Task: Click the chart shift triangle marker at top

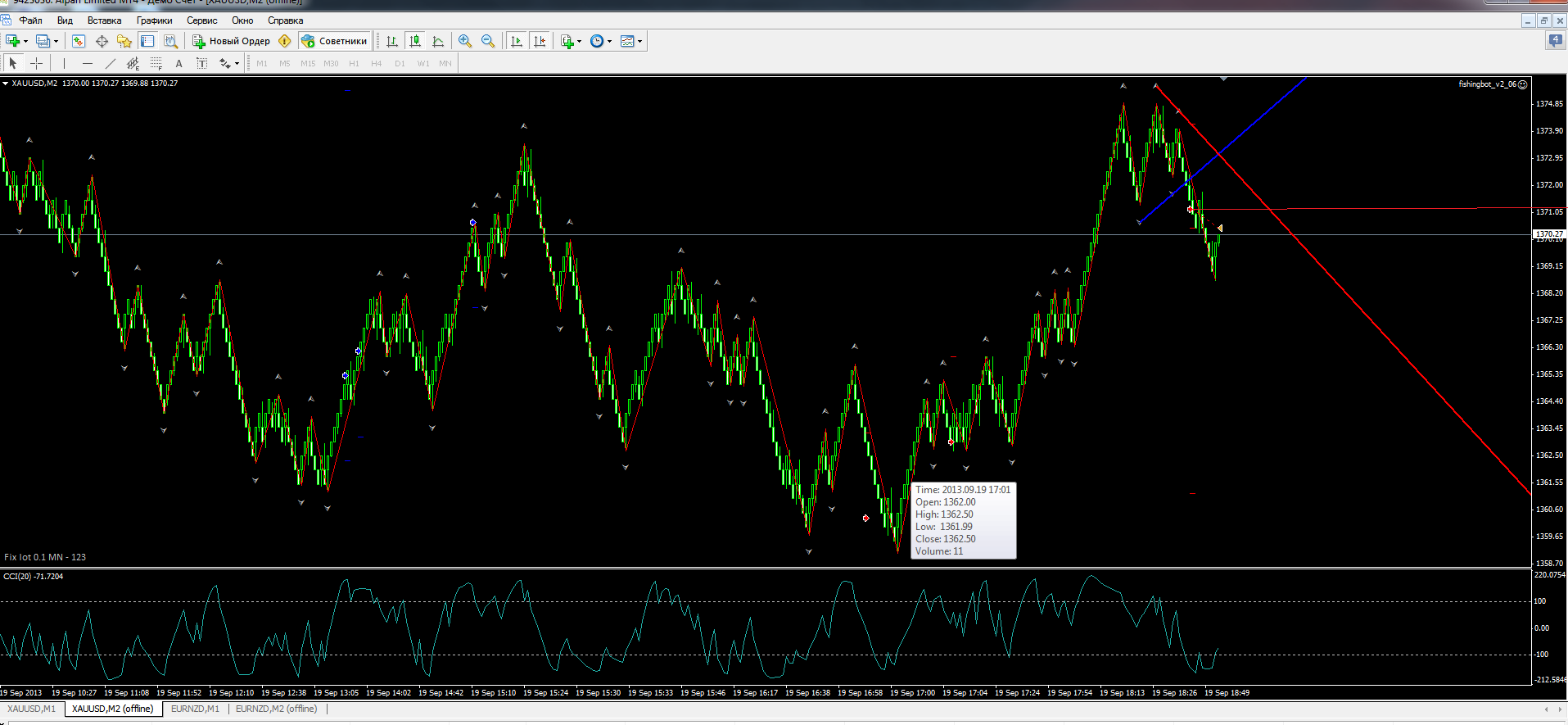Action: click(1223, 79)
